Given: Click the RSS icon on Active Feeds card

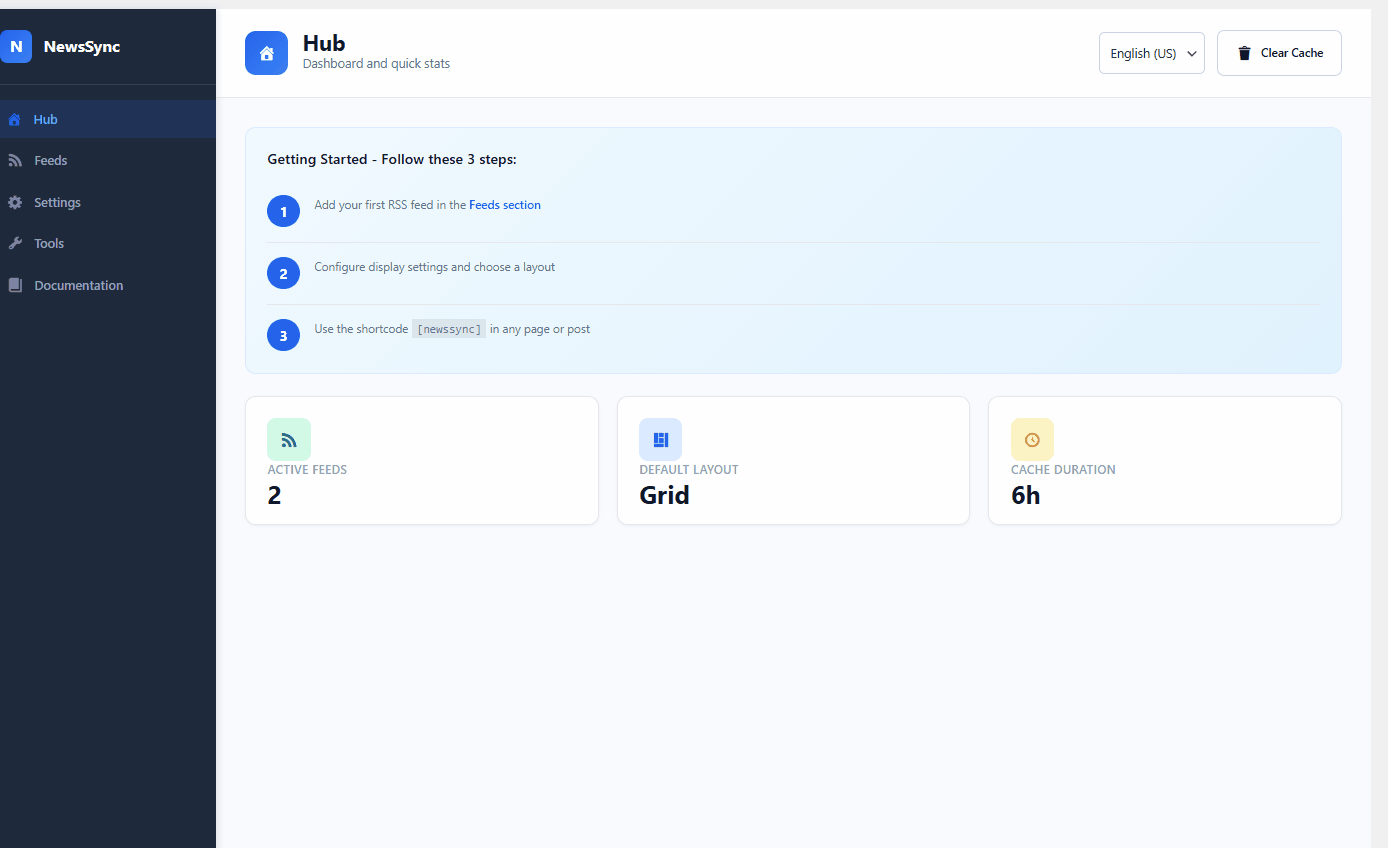Looking at the screenshot, I should [289, 440].
